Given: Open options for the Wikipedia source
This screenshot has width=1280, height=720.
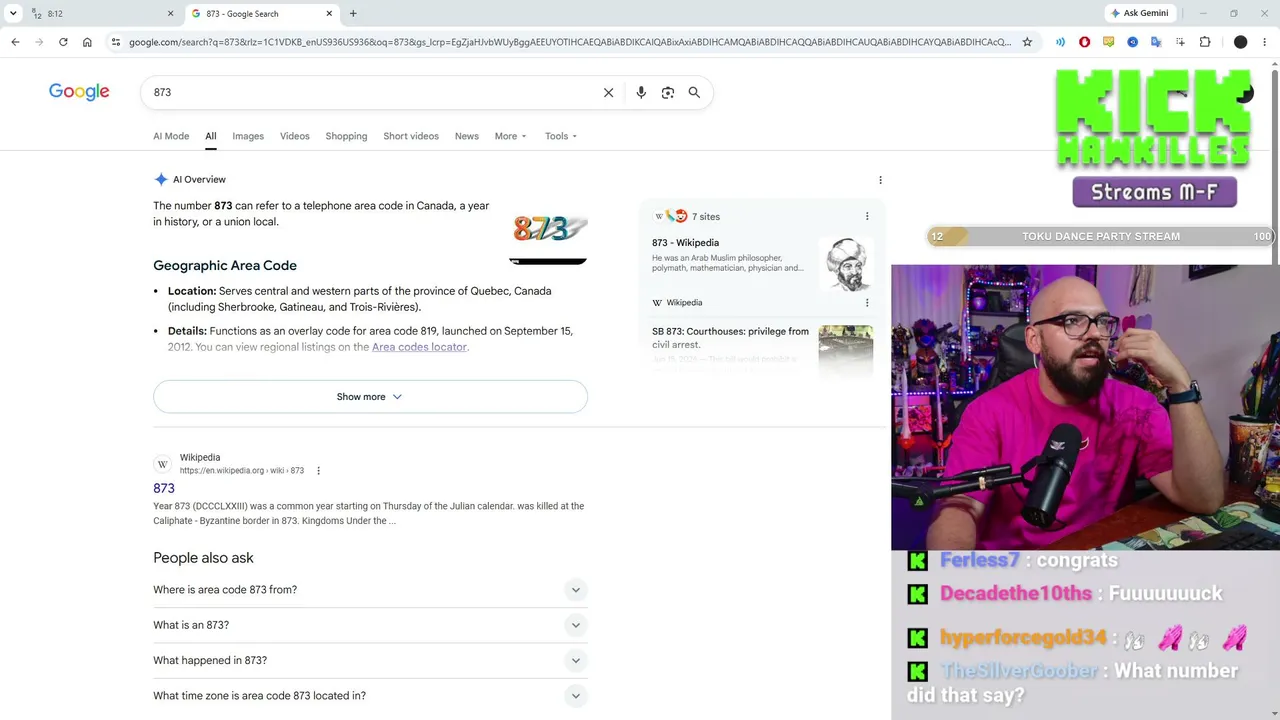Looking at the screenshot, I should click(867, 302).
